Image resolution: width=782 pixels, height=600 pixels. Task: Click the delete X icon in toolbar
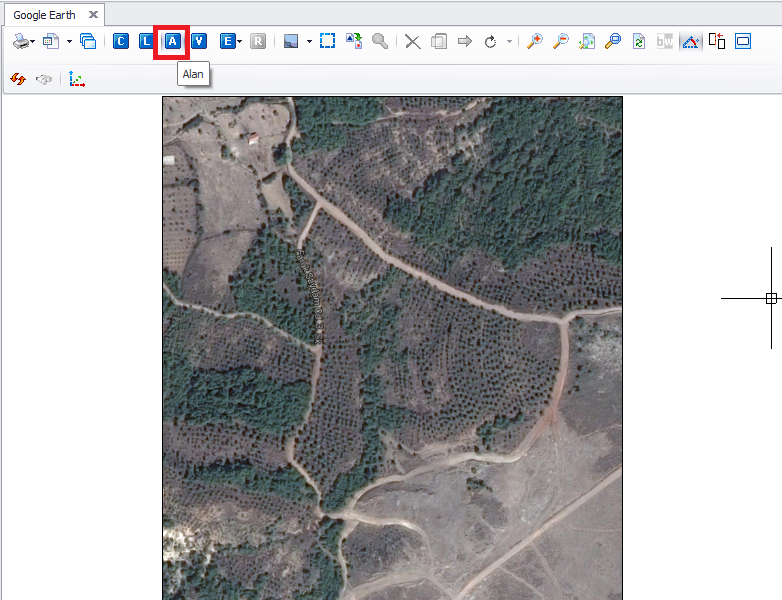coord(412,41)
